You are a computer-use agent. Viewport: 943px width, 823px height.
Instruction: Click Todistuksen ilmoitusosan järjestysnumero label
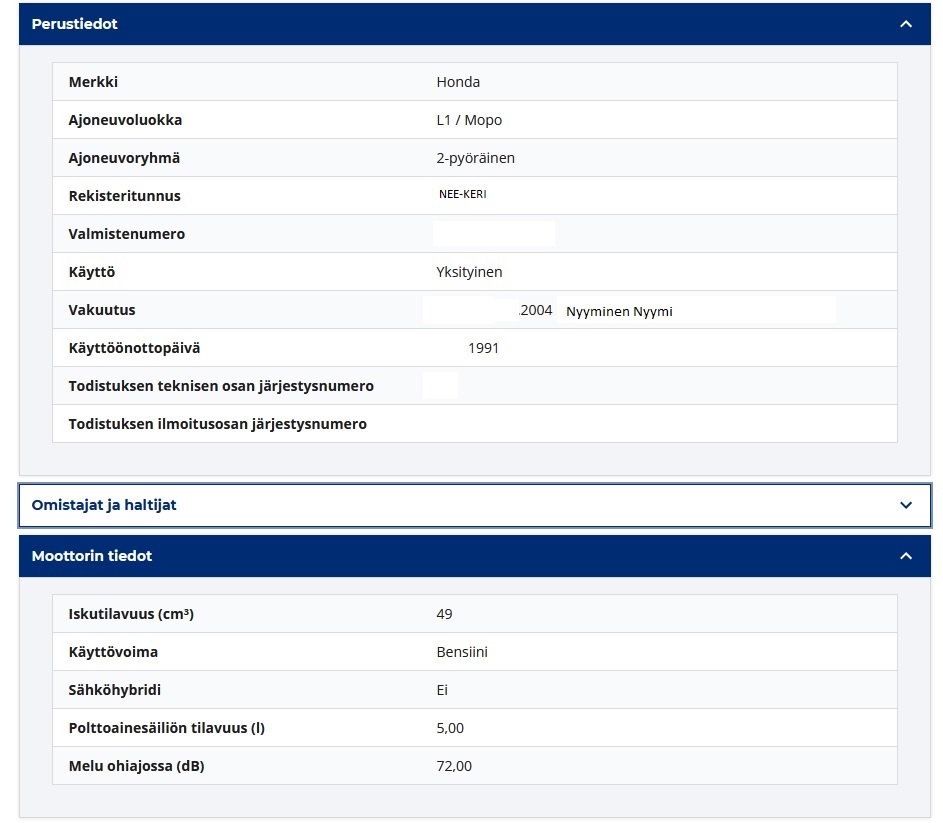218,424
